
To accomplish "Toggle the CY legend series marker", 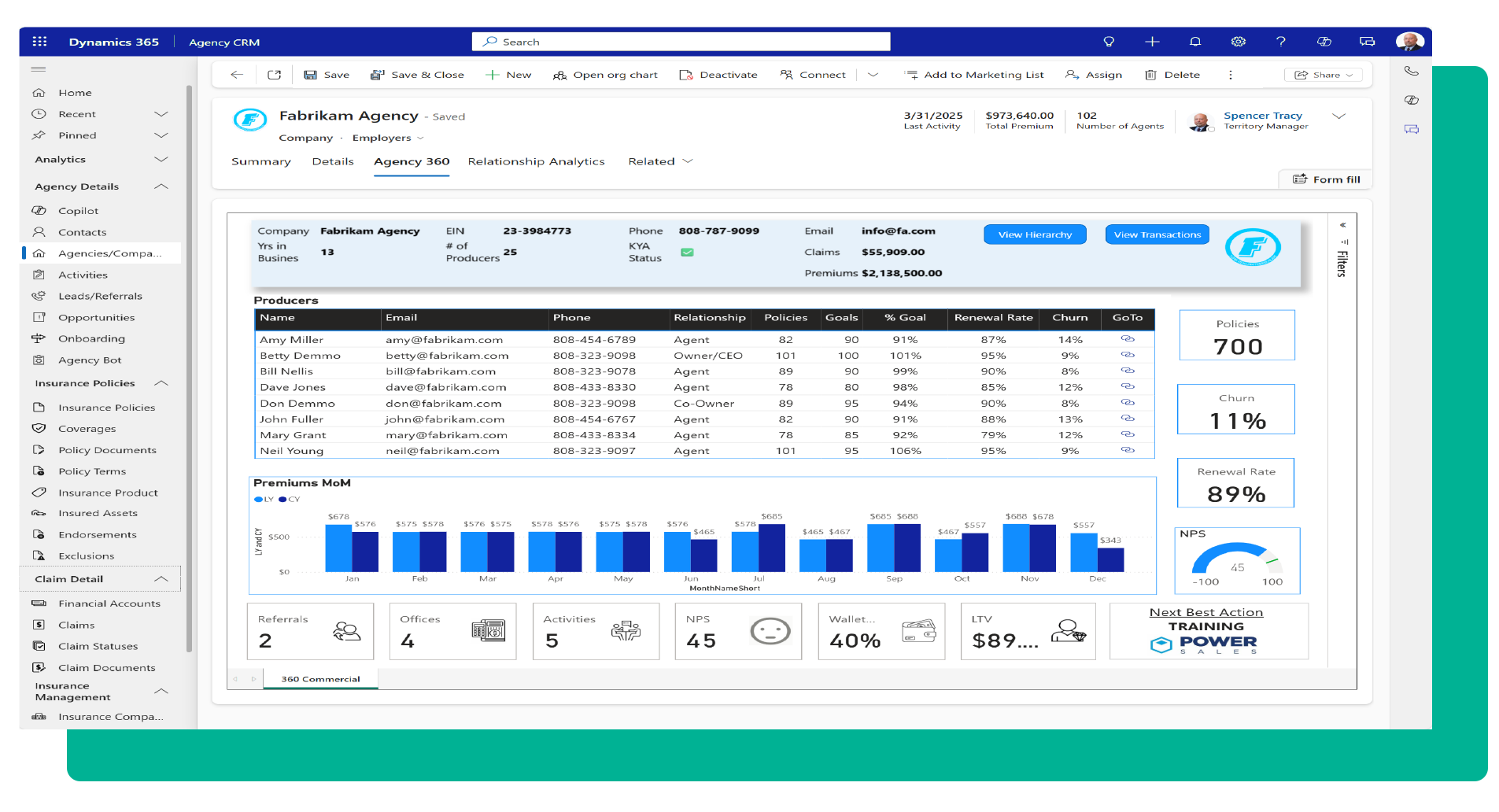I will [x=283, y=500].
